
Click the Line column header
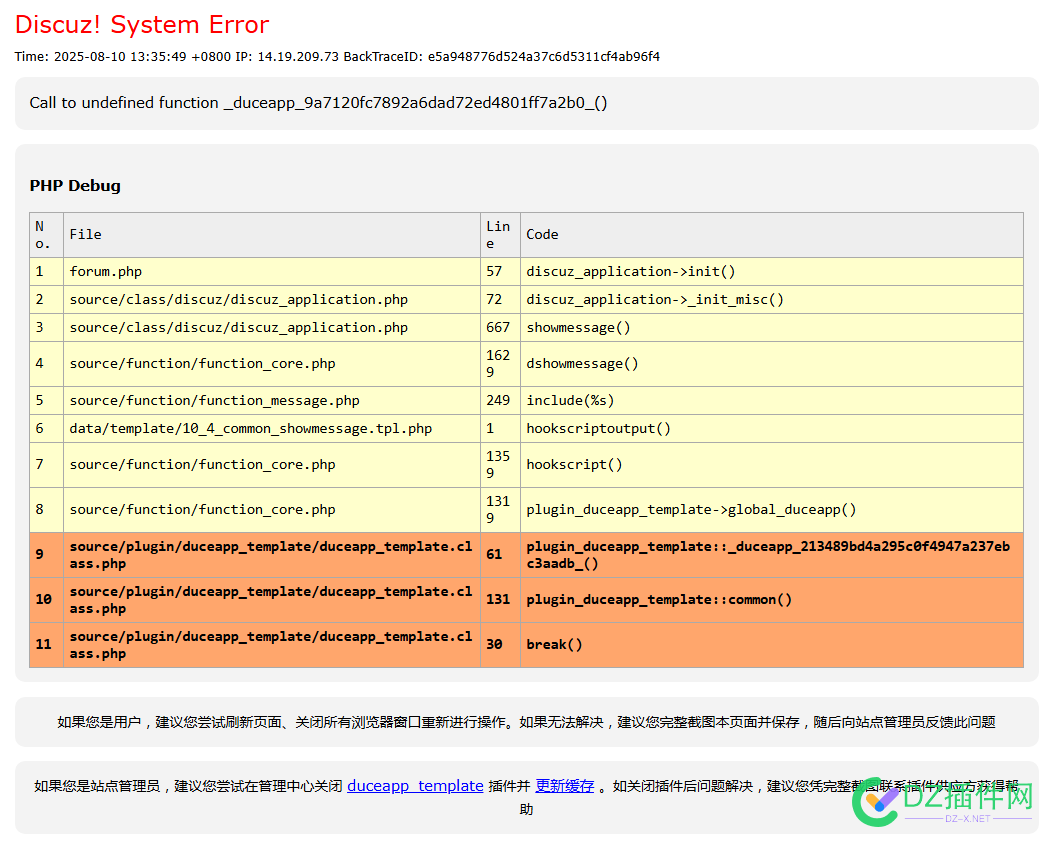pyautogui.click(x=500, y=235)
